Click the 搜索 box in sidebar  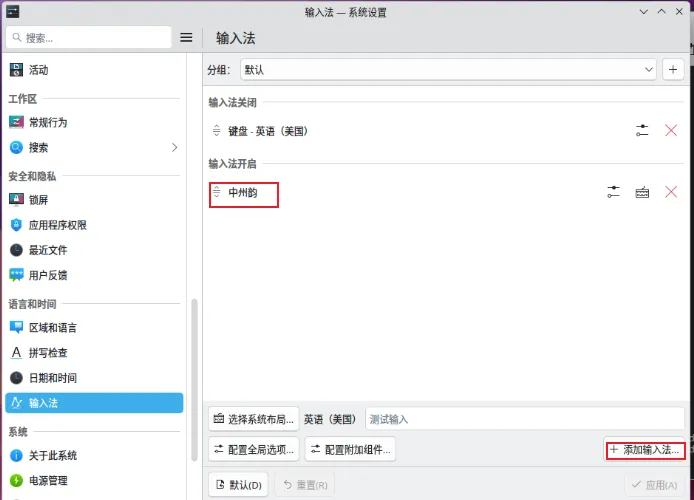click(88, 38)
